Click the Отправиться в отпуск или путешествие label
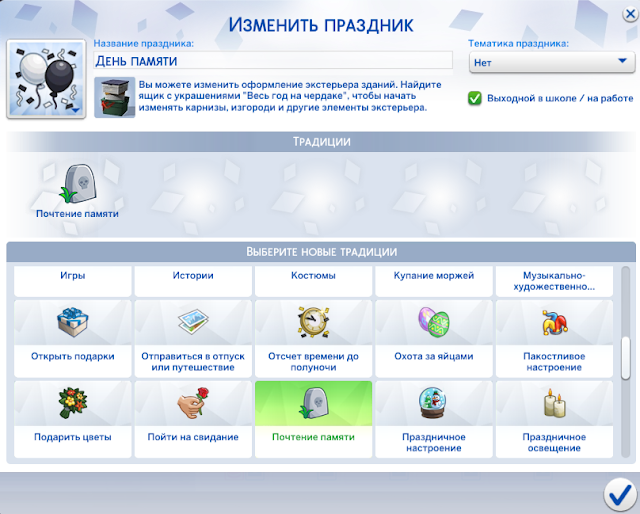Viewport: 640px width, 514px height. tap(193, 362)
